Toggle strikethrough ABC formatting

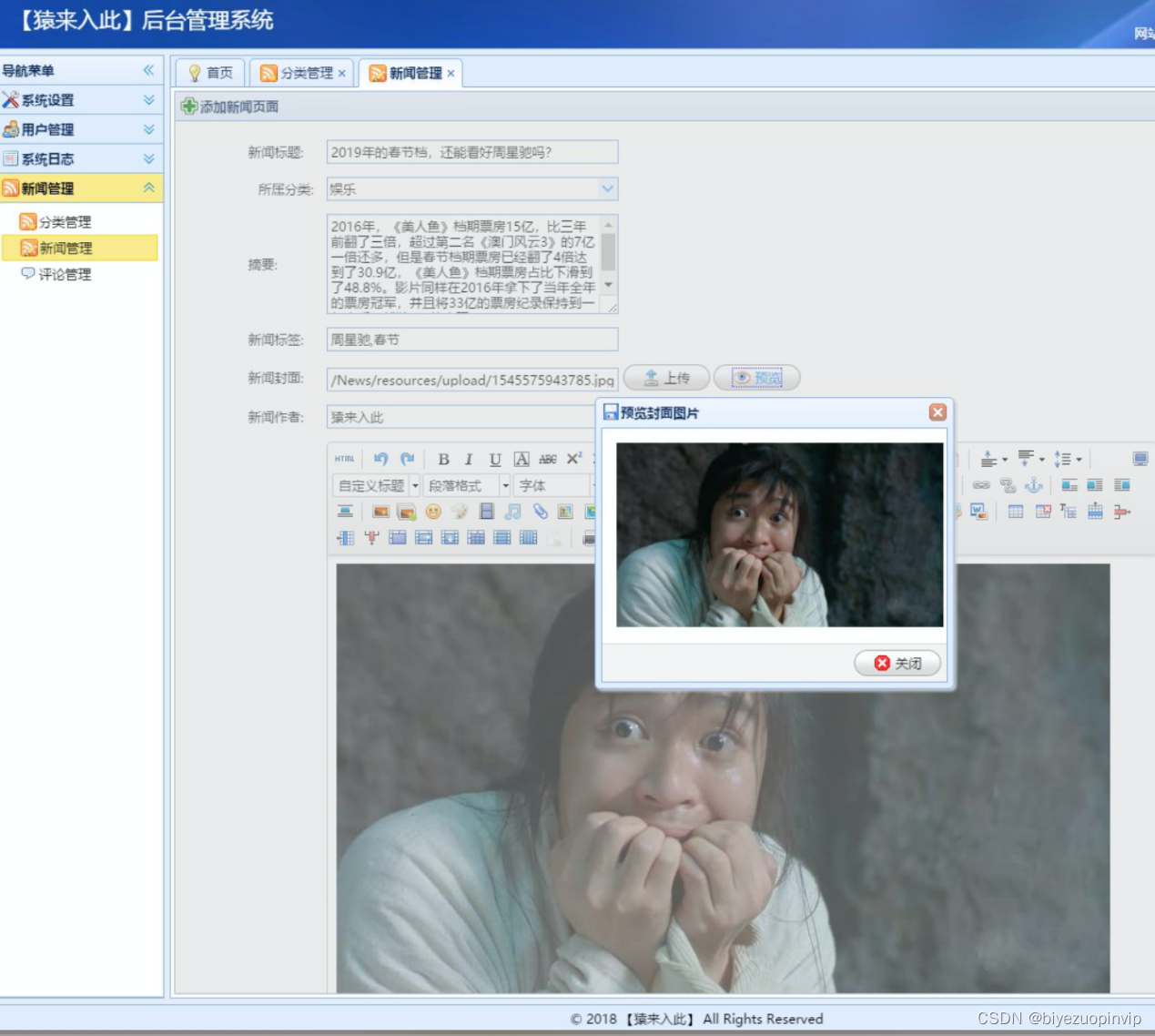pyautogui.click(x=548, y=459)
